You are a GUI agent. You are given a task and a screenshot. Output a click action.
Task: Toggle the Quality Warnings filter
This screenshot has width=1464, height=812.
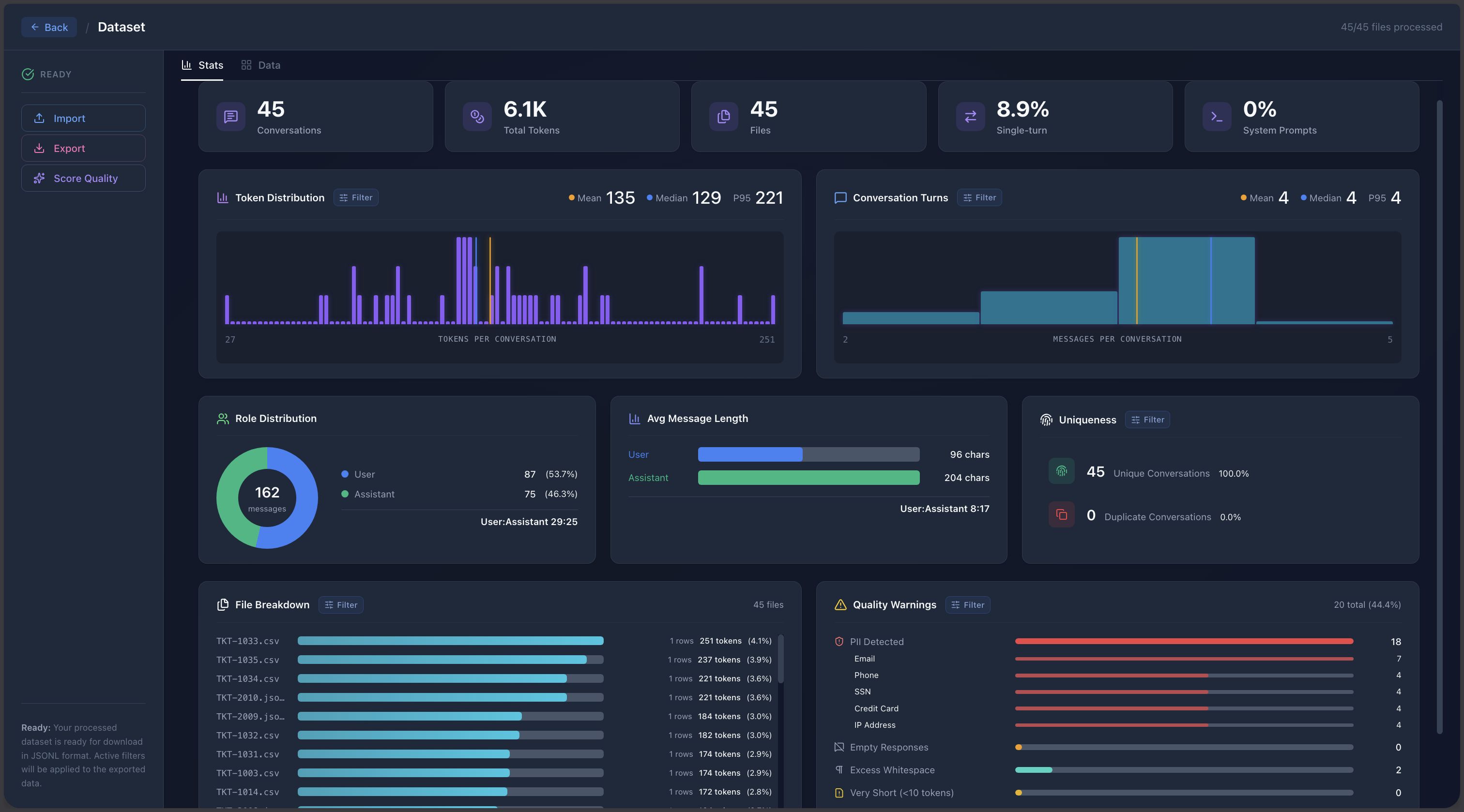pyautogui.click(x=968, y=604)
